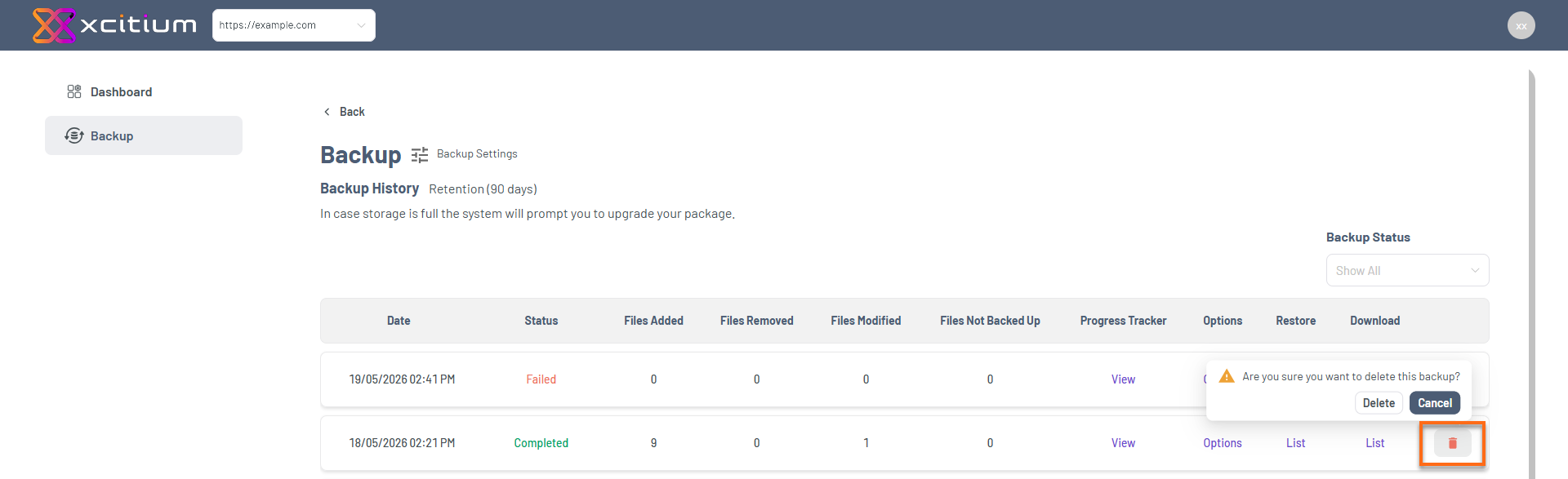
Task: Click the red trash delete icon
Action: [1452, 443]
